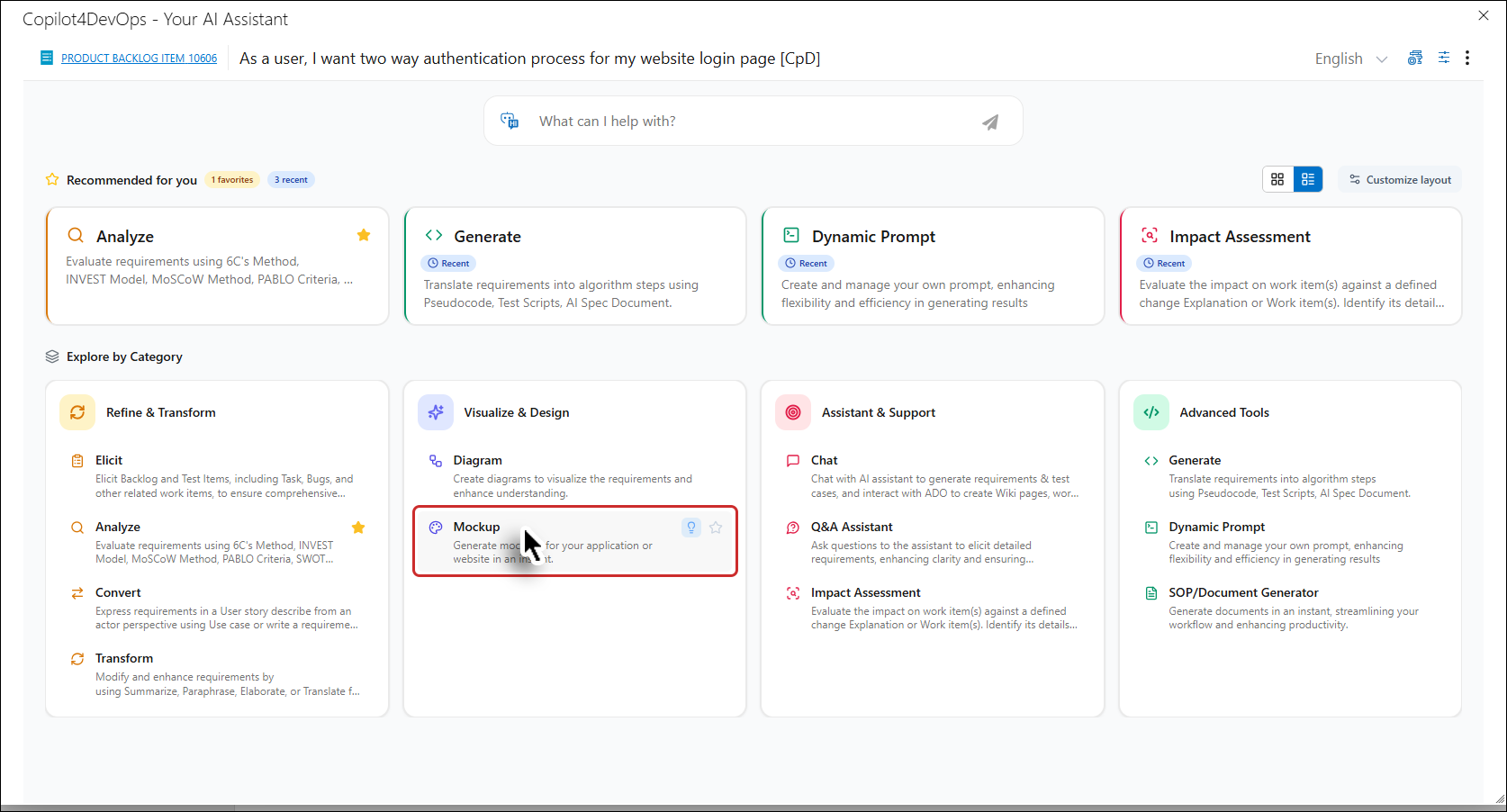Click the Customize layout button
The height and width of the screenshot is (812, 1507).
tap(1400, 180)
